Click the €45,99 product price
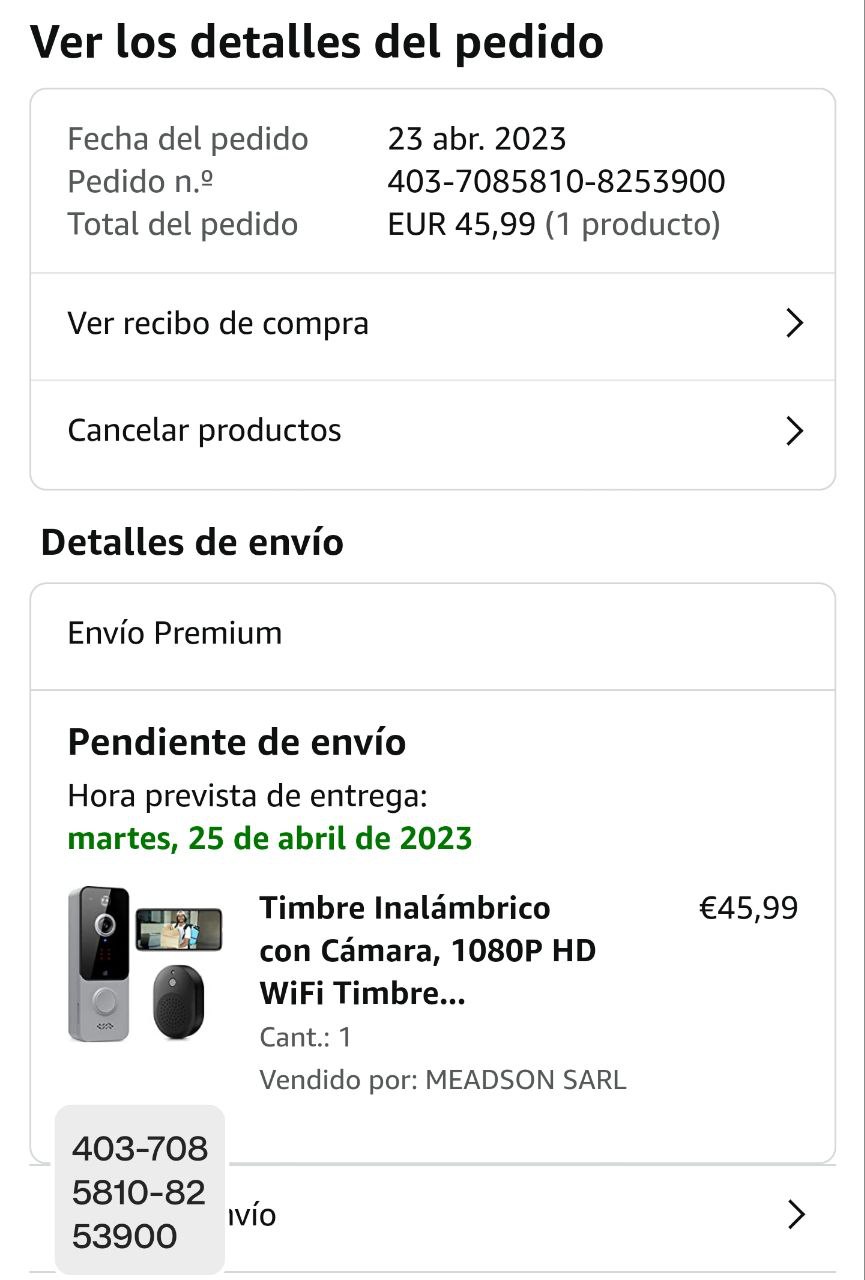Viewport: 865px width, 1280px height. 748,908
